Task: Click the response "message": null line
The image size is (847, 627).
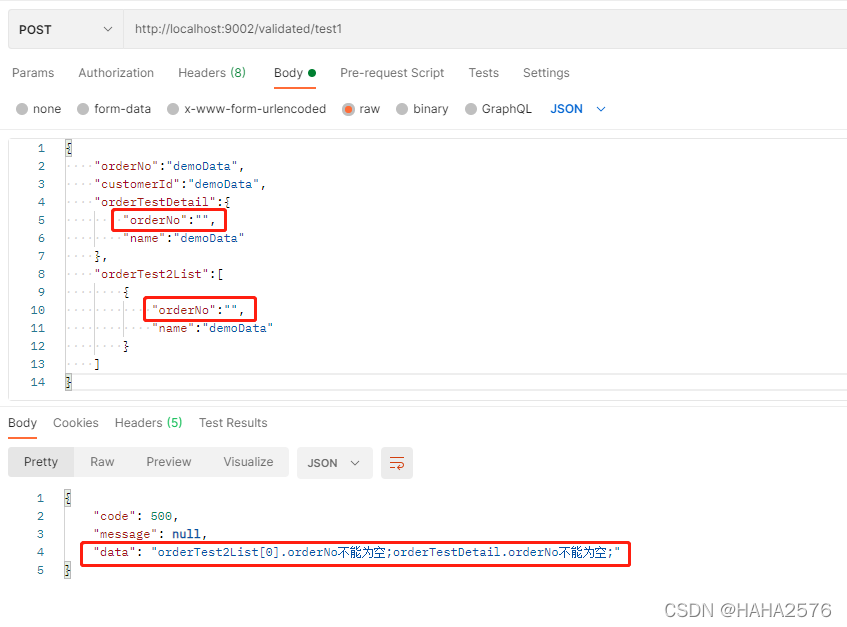Action: 150,534
